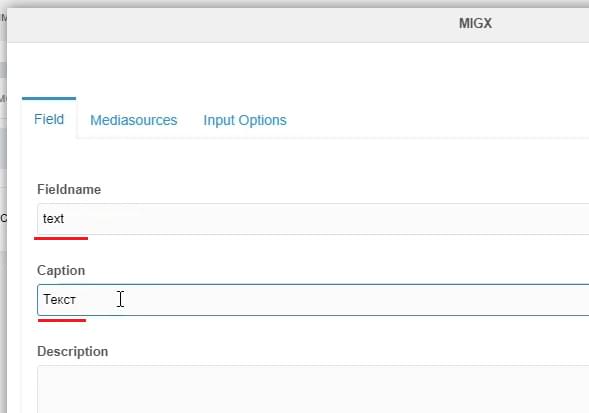Select the Input Options tab
Screen dimensions: 589x413
coord(245,120)
